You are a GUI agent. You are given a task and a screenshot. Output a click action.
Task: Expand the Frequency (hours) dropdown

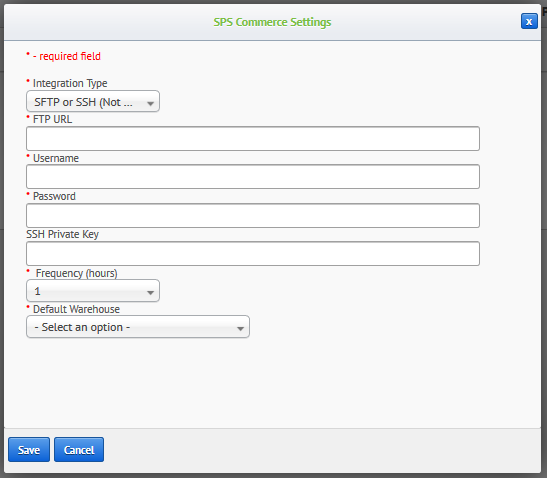tap(93, 291)
